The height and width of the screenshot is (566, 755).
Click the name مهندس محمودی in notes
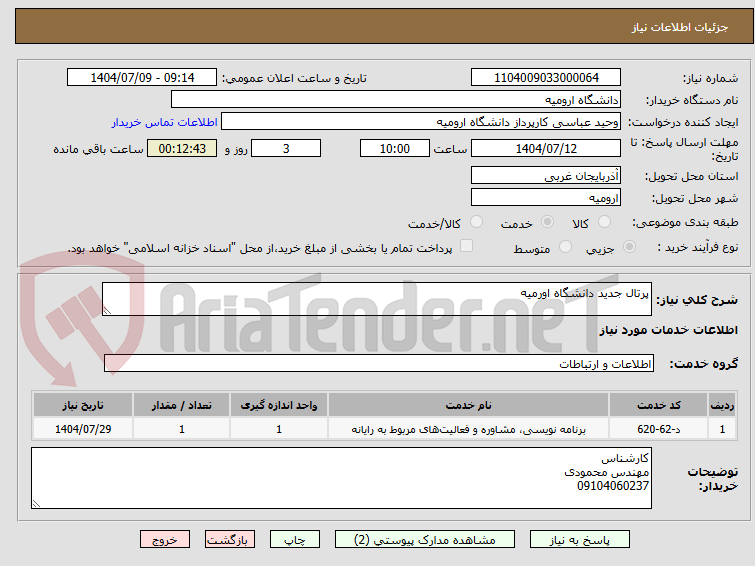pyautogui.click(x=607, y=472)
